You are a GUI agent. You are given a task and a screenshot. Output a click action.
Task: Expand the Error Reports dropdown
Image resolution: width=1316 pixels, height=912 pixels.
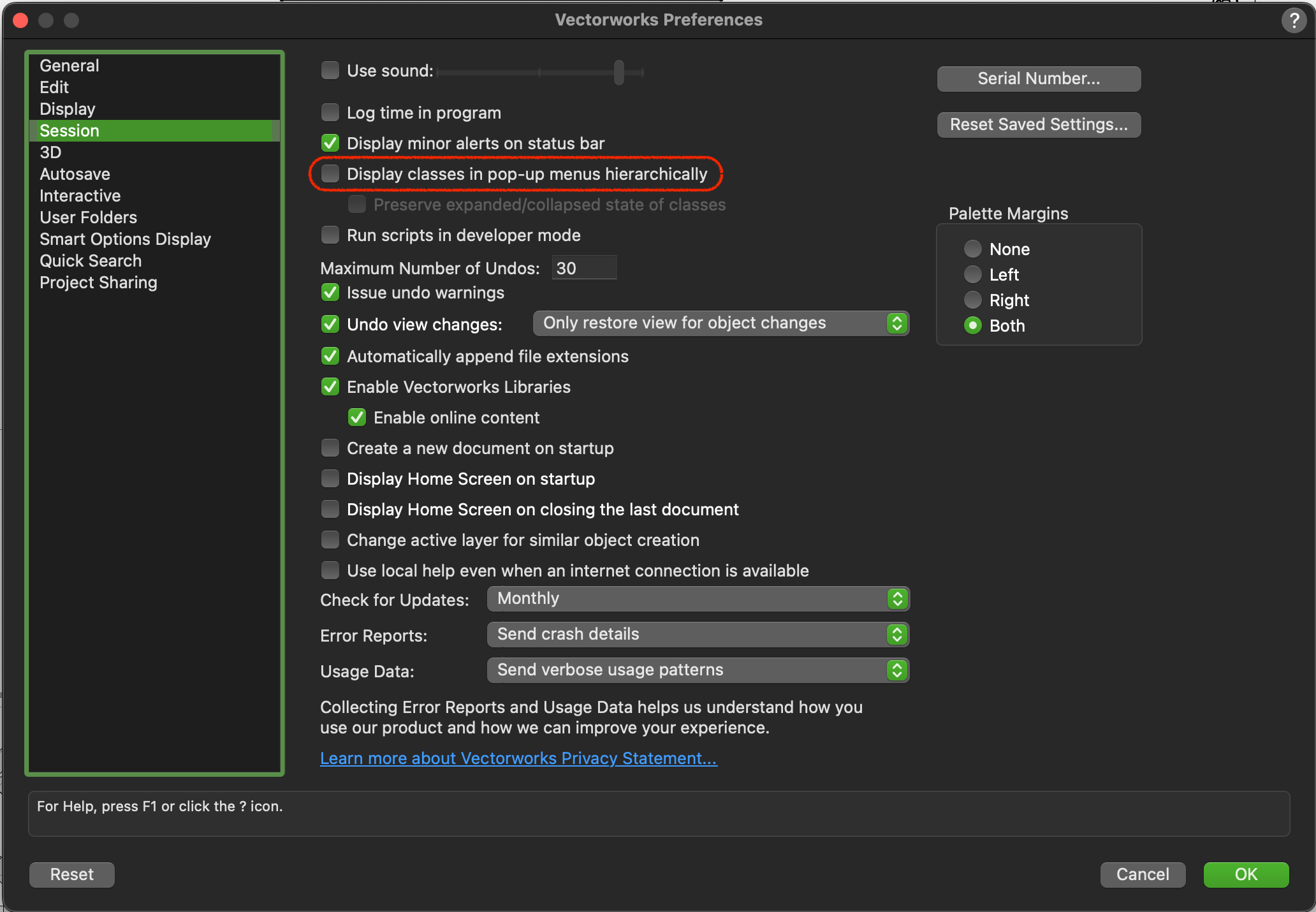click(x=698, y=635)
